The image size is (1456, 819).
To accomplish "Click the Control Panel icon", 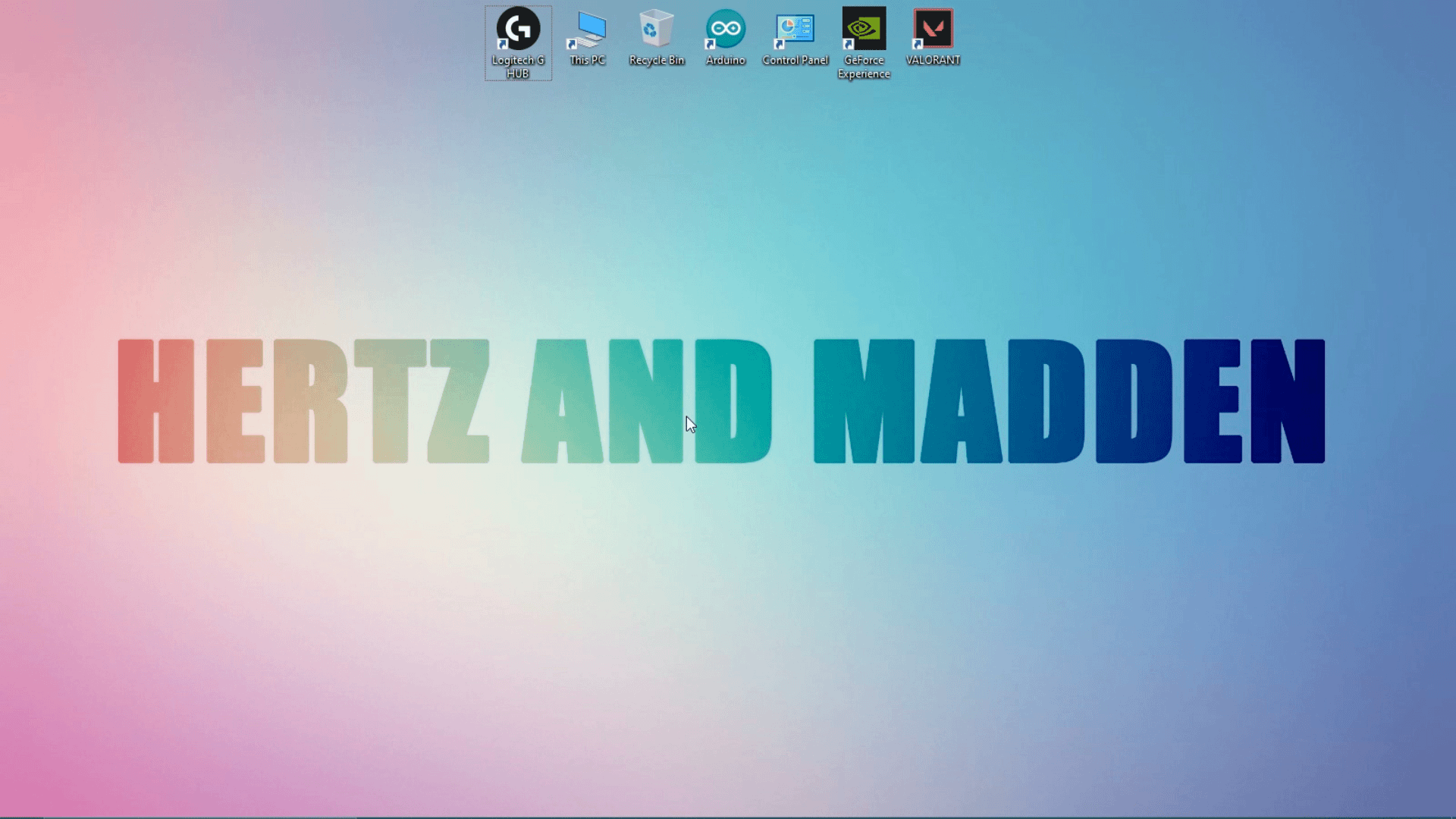I will coord(795,29).
